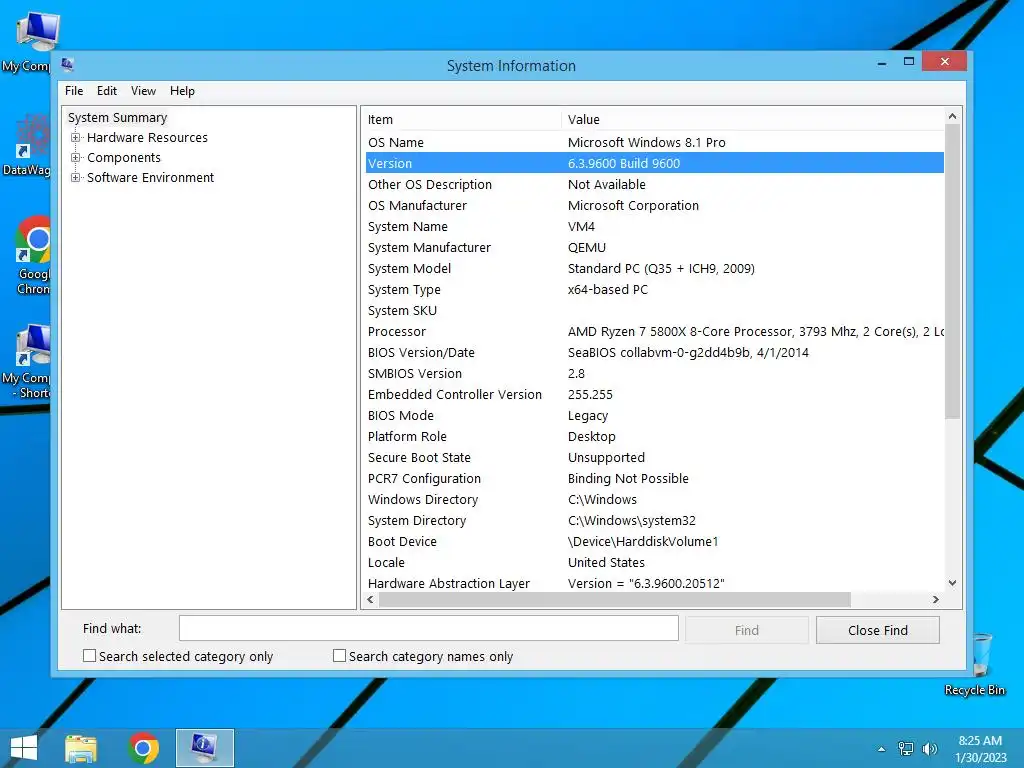Click the vertical scrollbar thumb
The height and width of the screenshot is (768, 1024).
click(x=952, y=272)
